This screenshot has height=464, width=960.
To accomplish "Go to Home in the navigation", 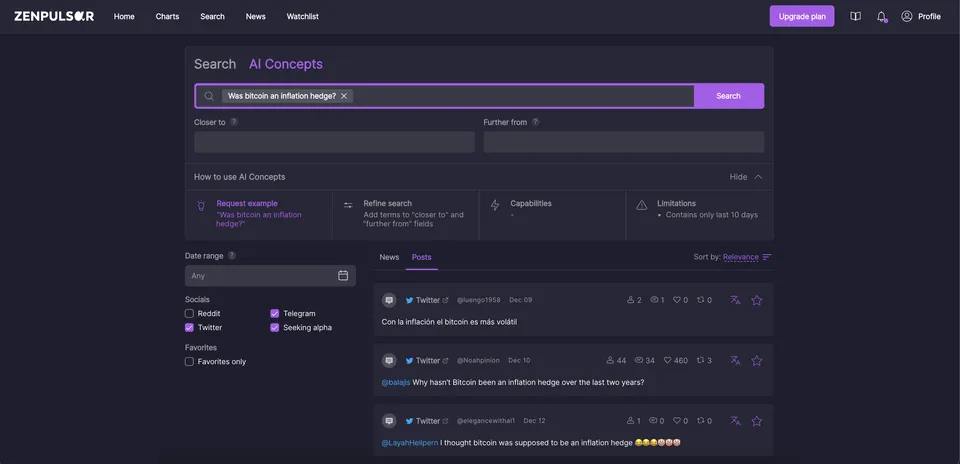I will (124, 17).
